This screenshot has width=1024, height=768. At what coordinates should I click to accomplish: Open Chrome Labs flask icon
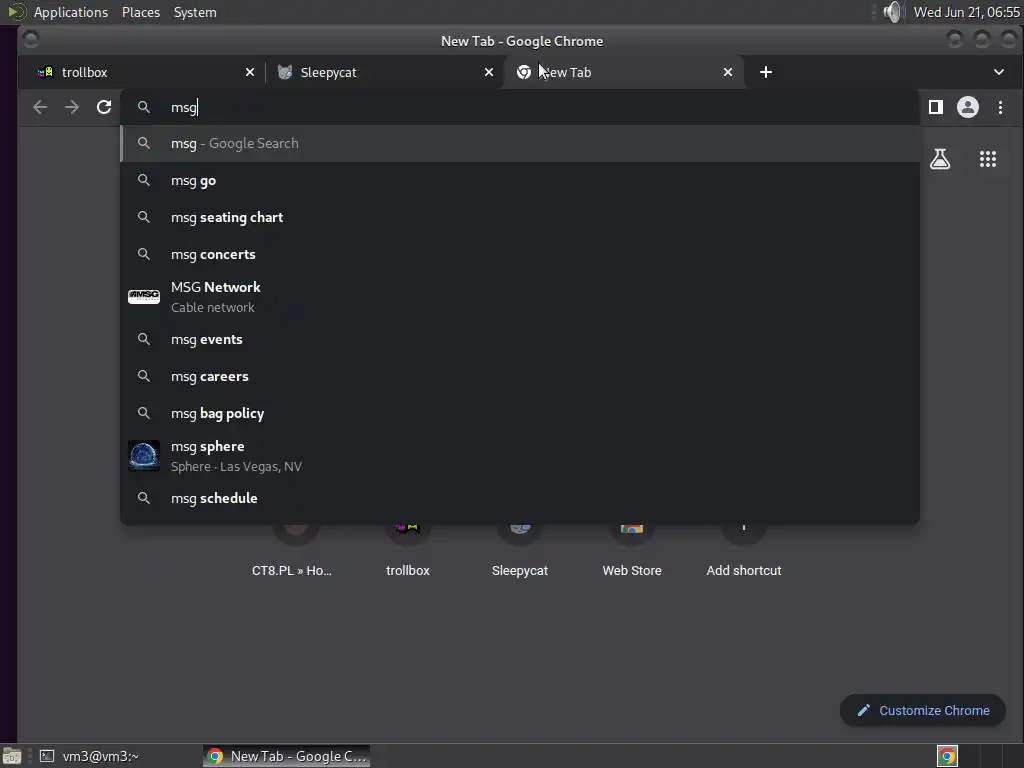(x=940, y=159)
